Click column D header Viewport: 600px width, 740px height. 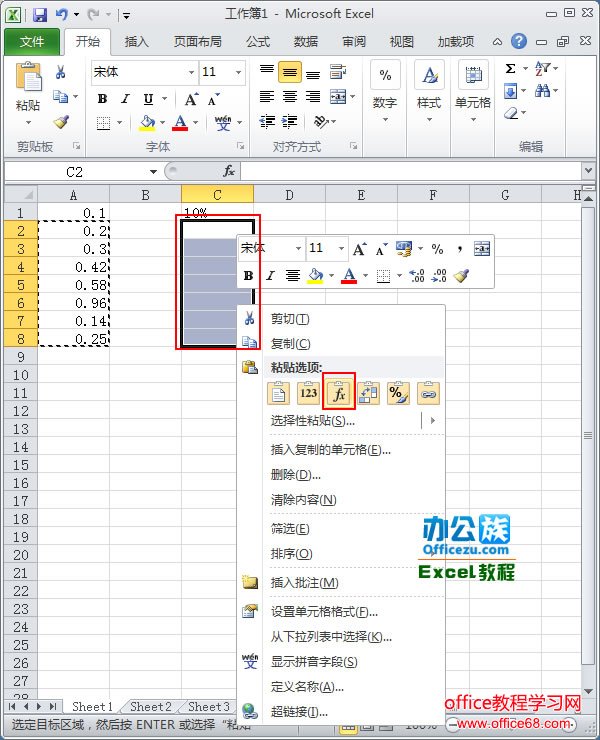click(289, 195)
